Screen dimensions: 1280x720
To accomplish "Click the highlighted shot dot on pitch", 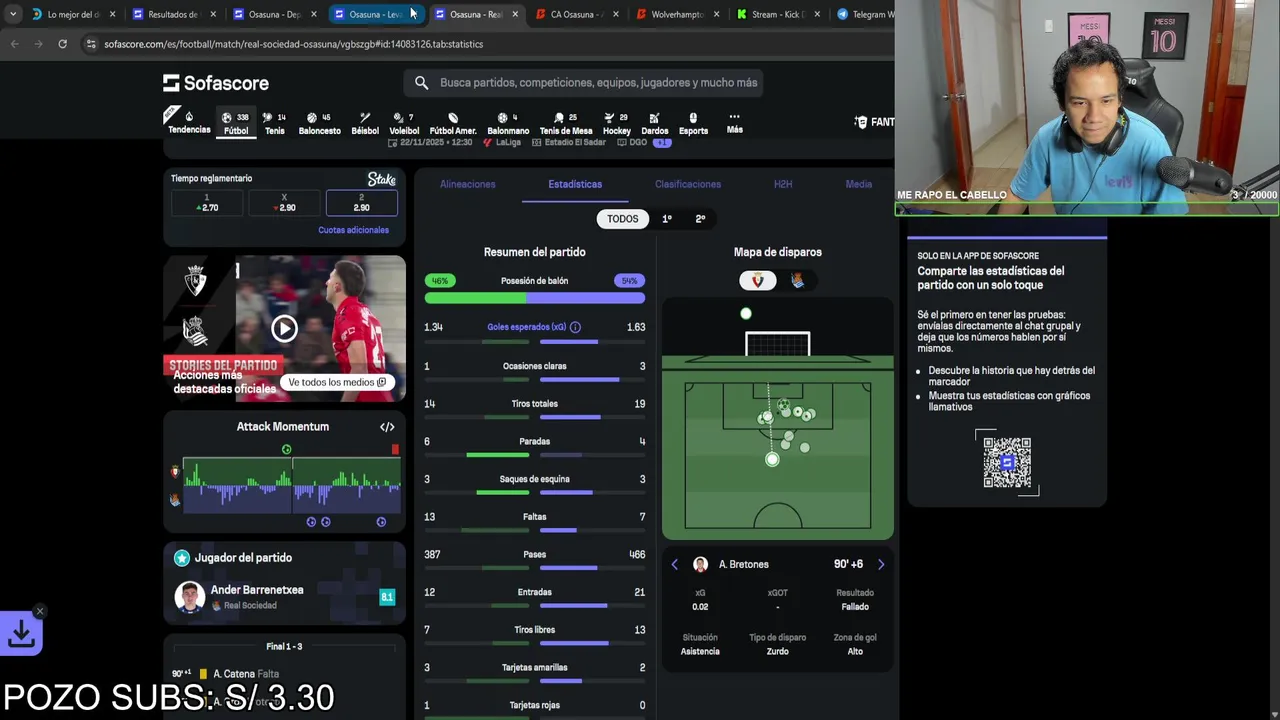I will 772,460.
